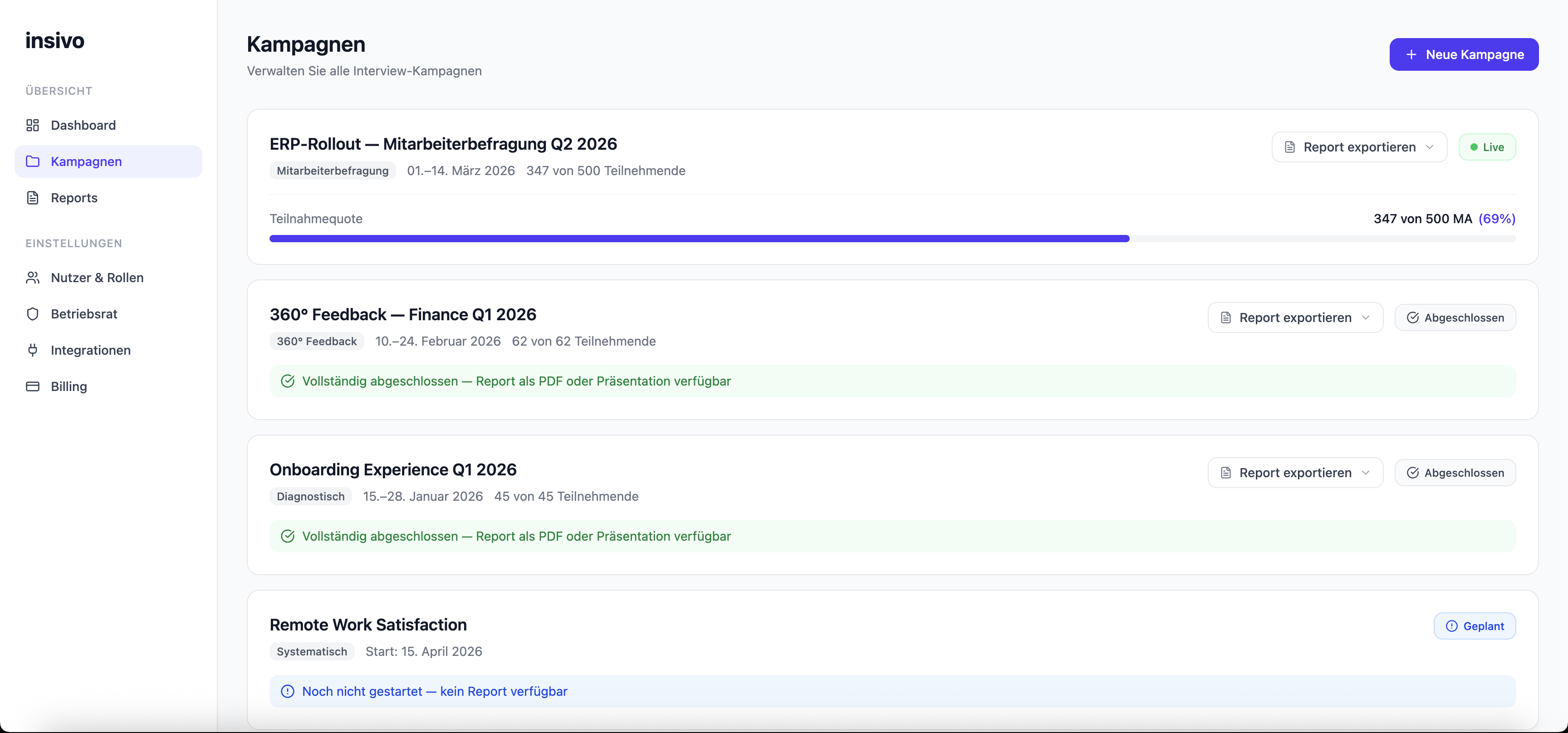Toggle the Live status badge on ERP-Rollout
Image resolution: width=1568 pixels, height=733 pixels.
click(1487, 147)
